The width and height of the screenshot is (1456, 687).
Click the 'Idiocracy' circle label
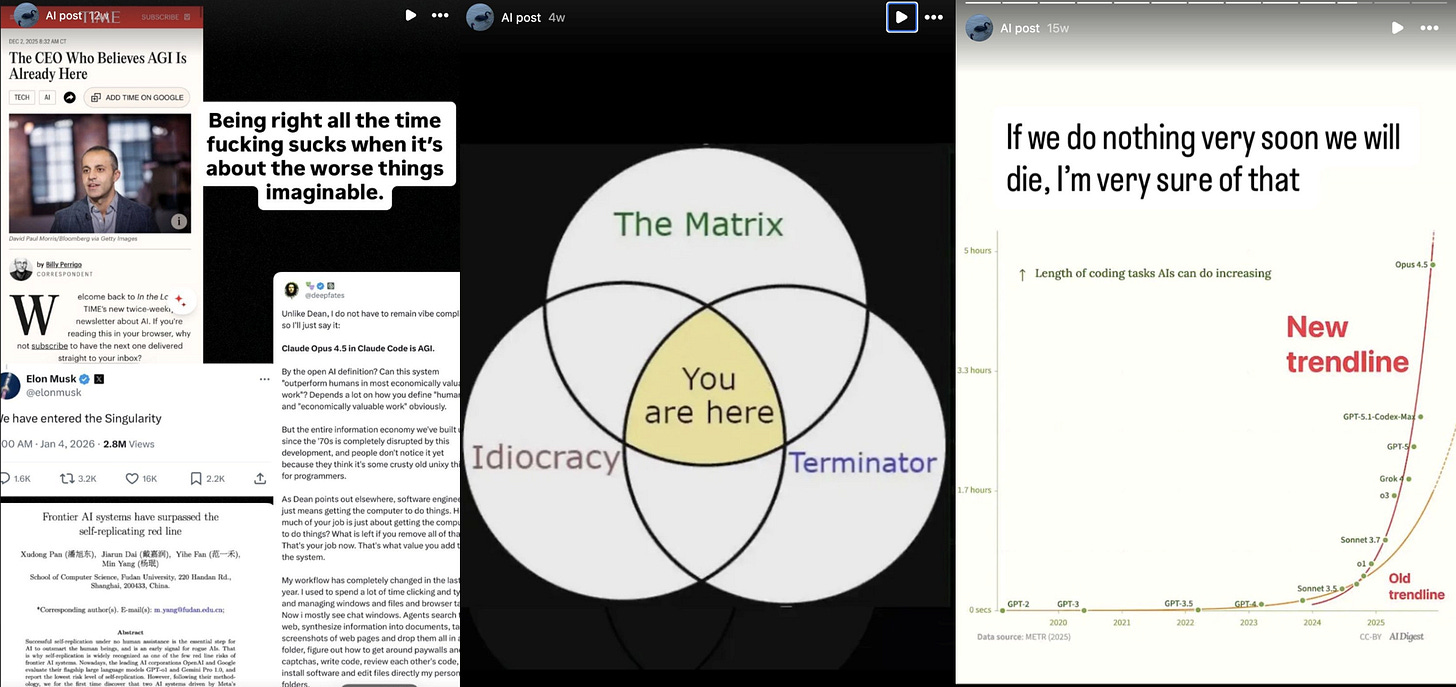tap(546, 458)
